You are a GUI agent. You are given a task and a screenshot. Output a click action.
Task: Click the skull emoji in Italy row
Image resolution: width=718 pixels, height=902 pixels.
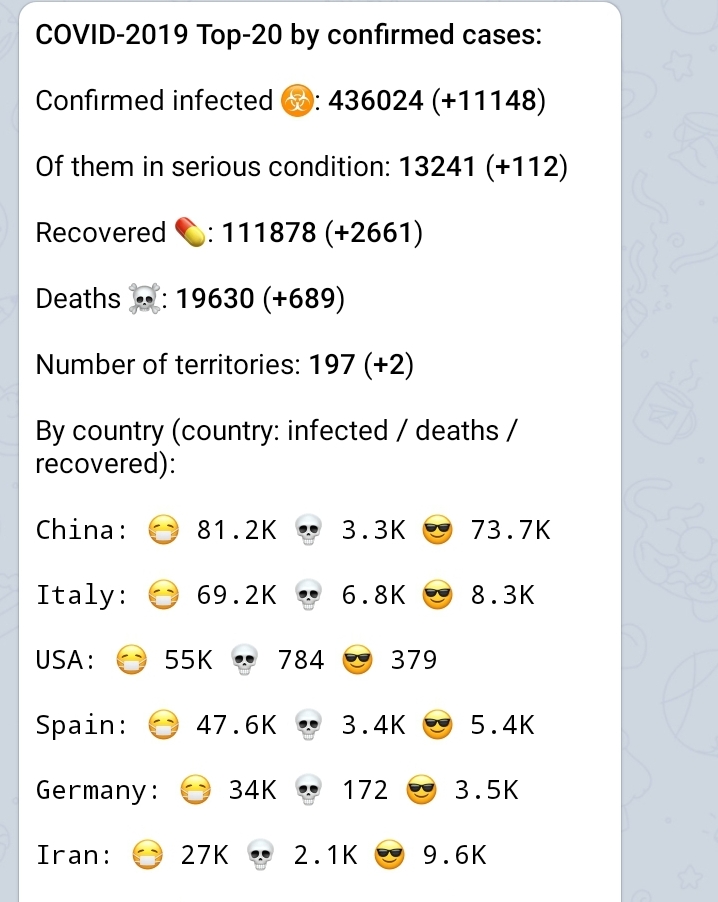(x=309, y=595)
